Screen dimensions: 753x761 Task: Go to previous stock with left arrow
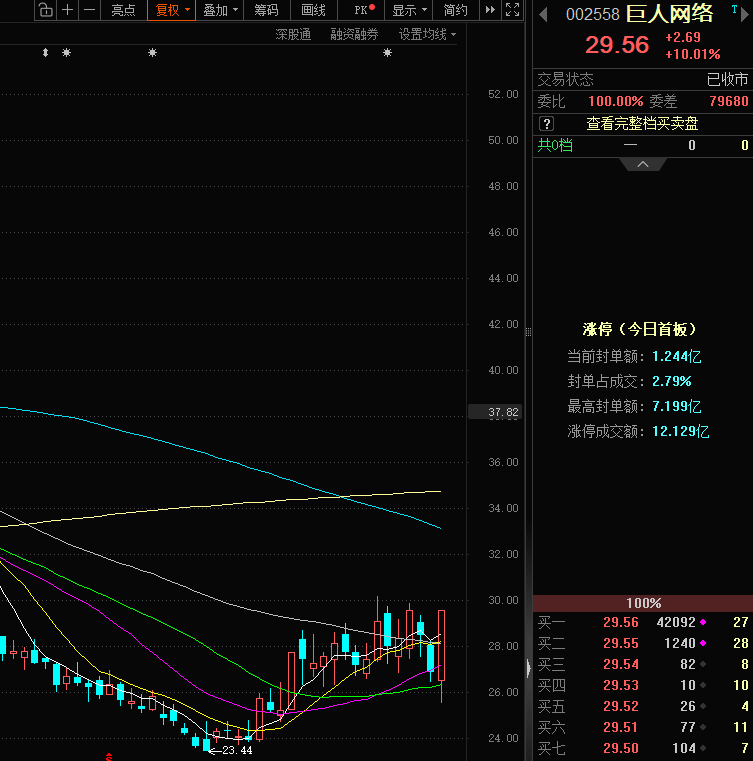543,15
